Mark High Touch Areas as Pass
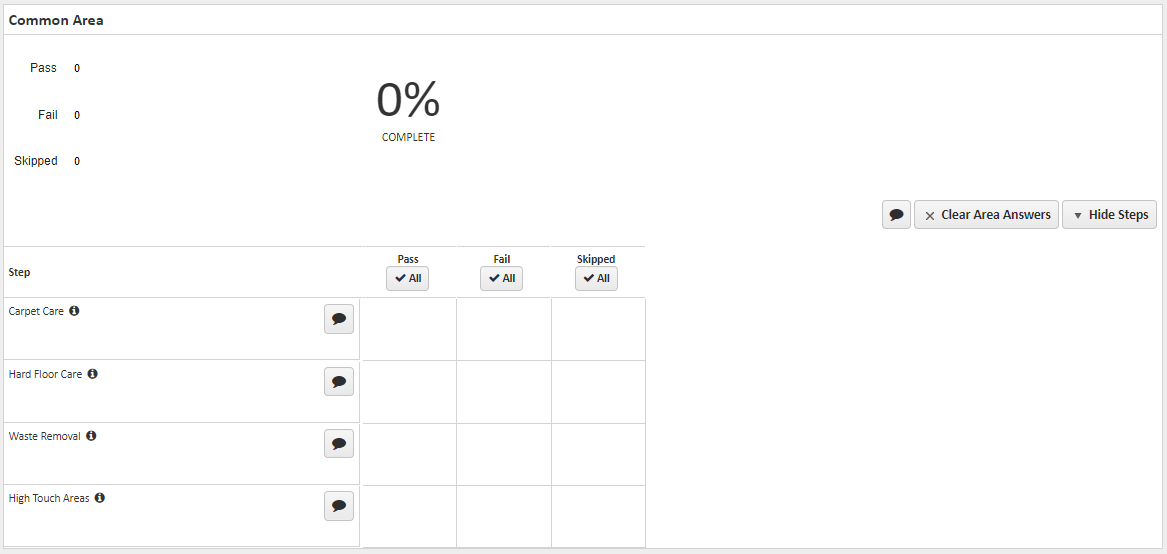This screenshot has height=554, width=1167. click(x=409, y=516)
